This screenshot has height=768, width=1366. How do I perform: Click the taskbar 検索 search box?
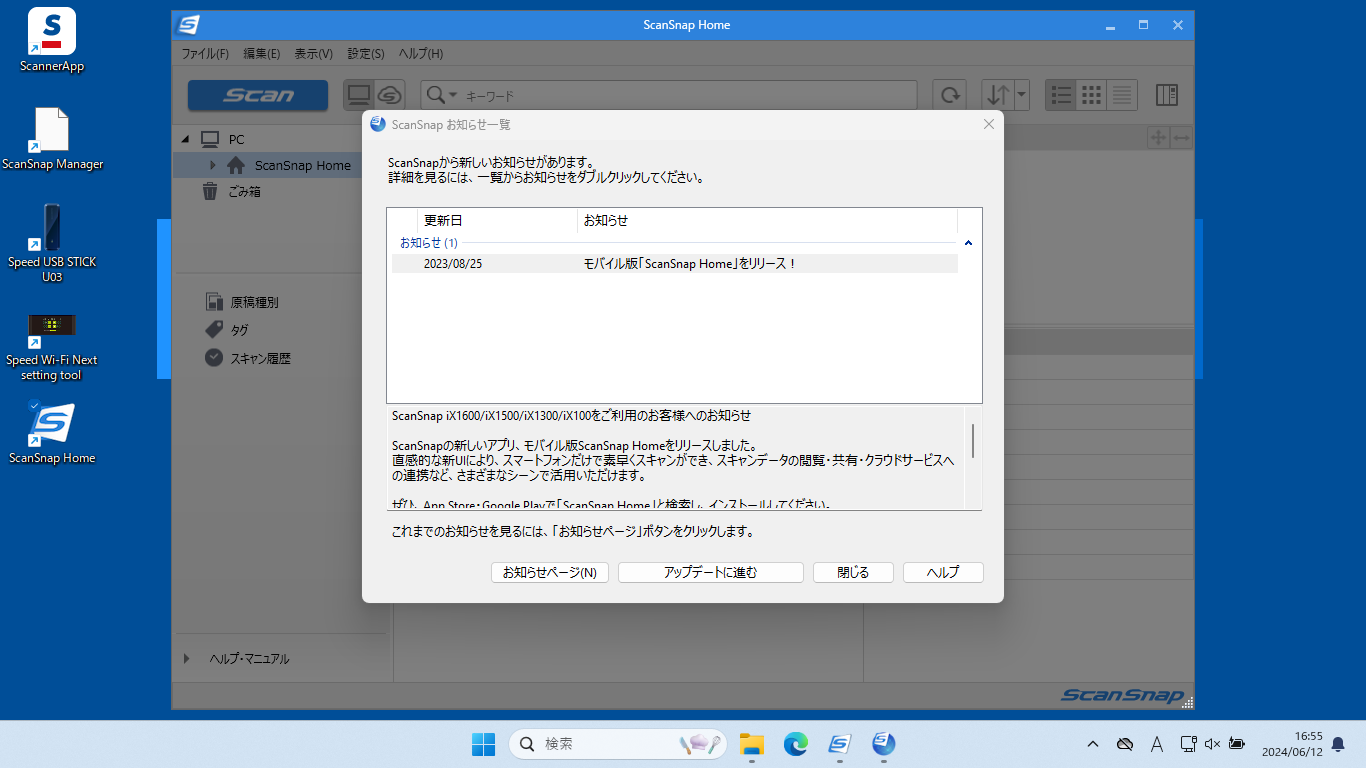[x=618, y=744]
